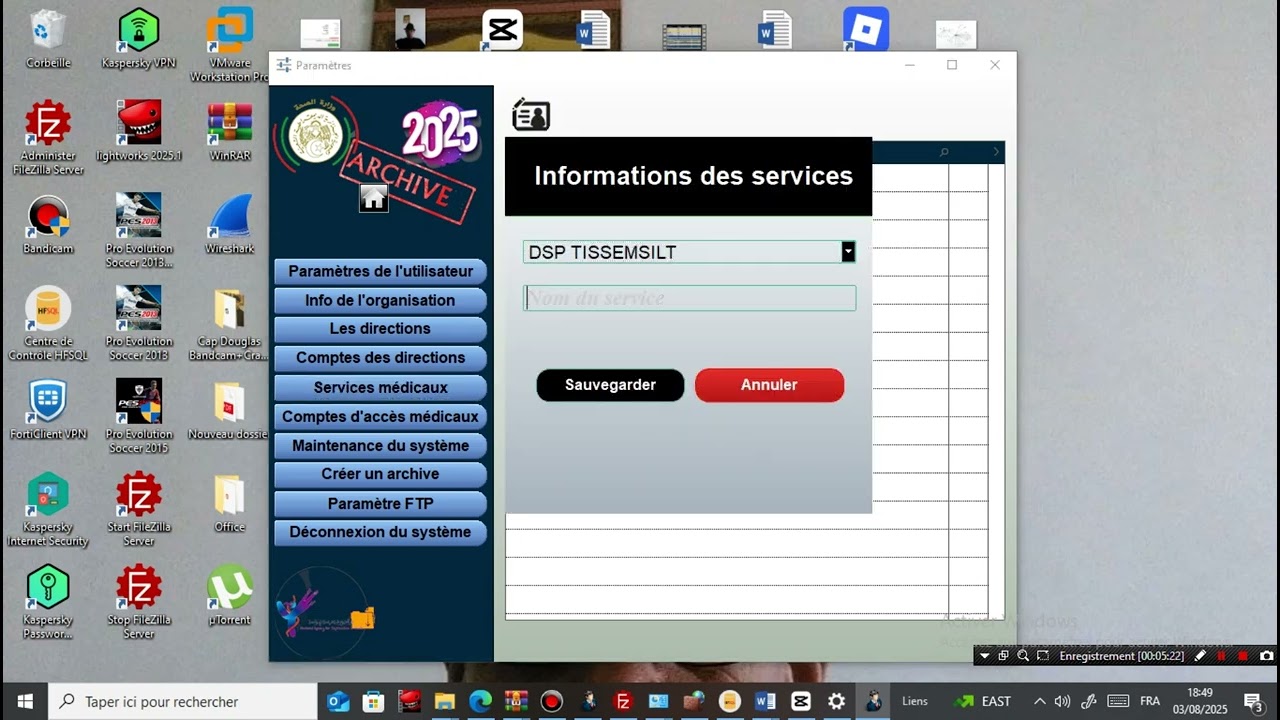Open the notification center icon
This screenshot has height=720, width=1280.
(x=1253, y=701)
